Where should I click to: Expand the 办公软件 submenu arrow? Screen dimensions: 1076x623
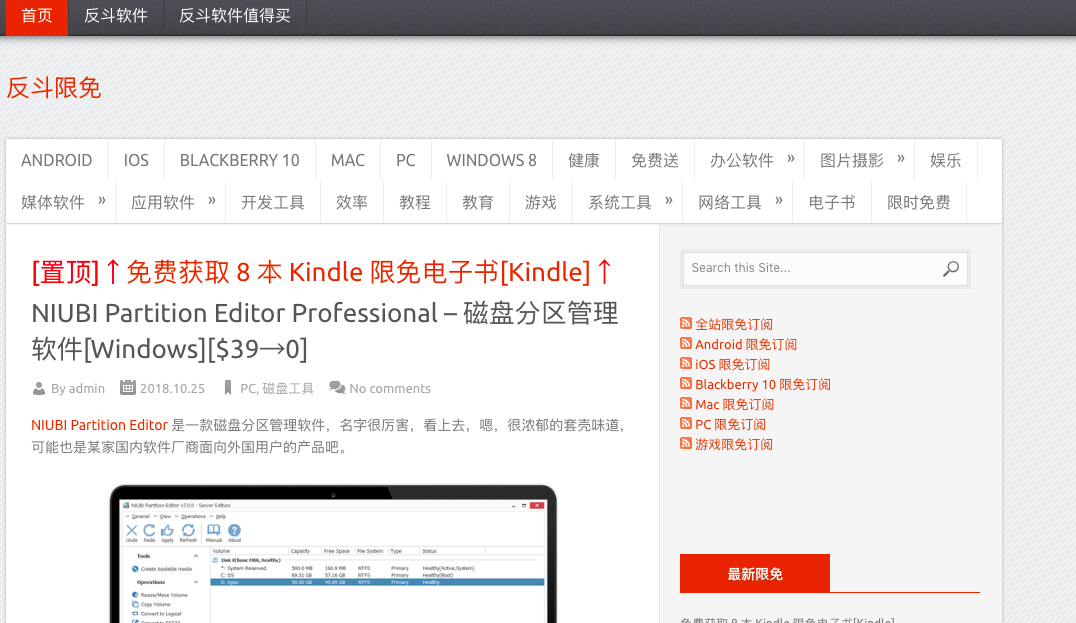tap(791, 158)
